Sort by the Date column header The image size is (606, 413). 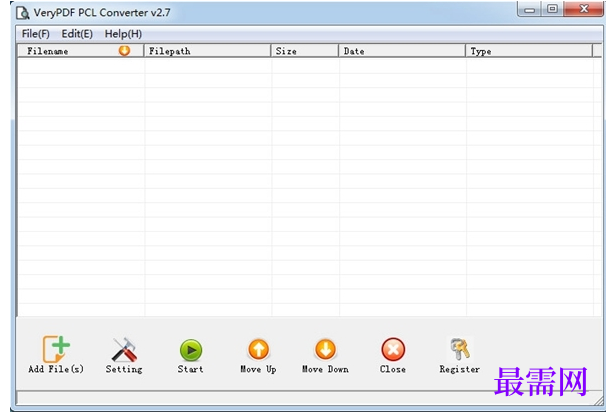[402, 51]
